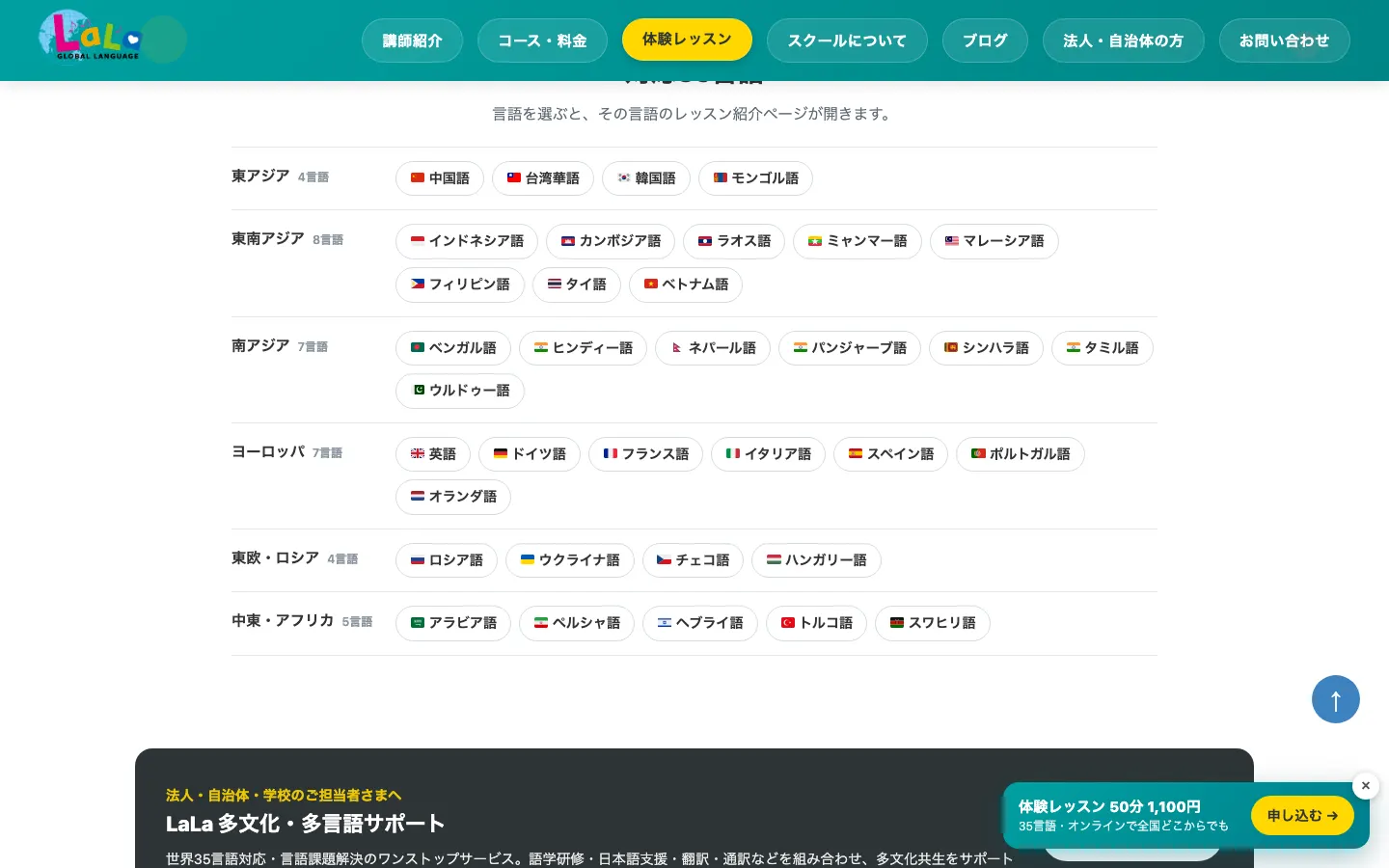
Task: Close the trial lesson popup banner
Action: [1366, 786]
